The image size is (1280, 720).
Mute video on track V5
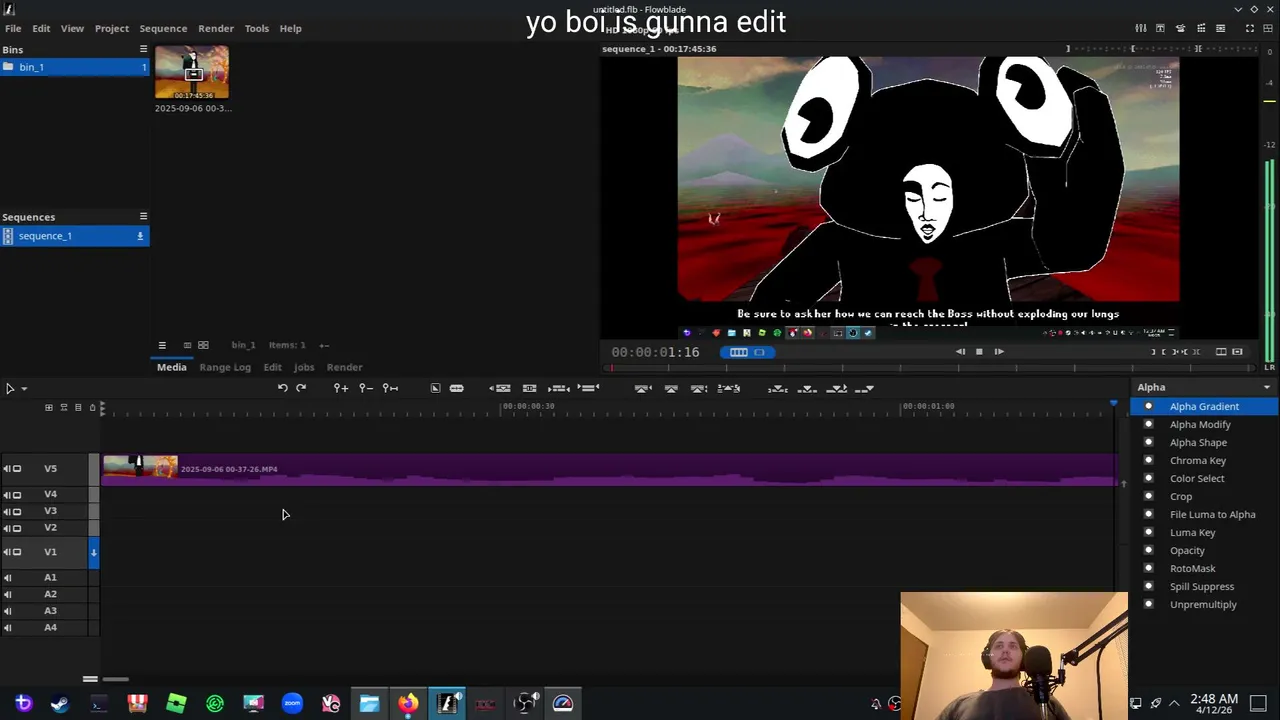click(x=16, y=468)
